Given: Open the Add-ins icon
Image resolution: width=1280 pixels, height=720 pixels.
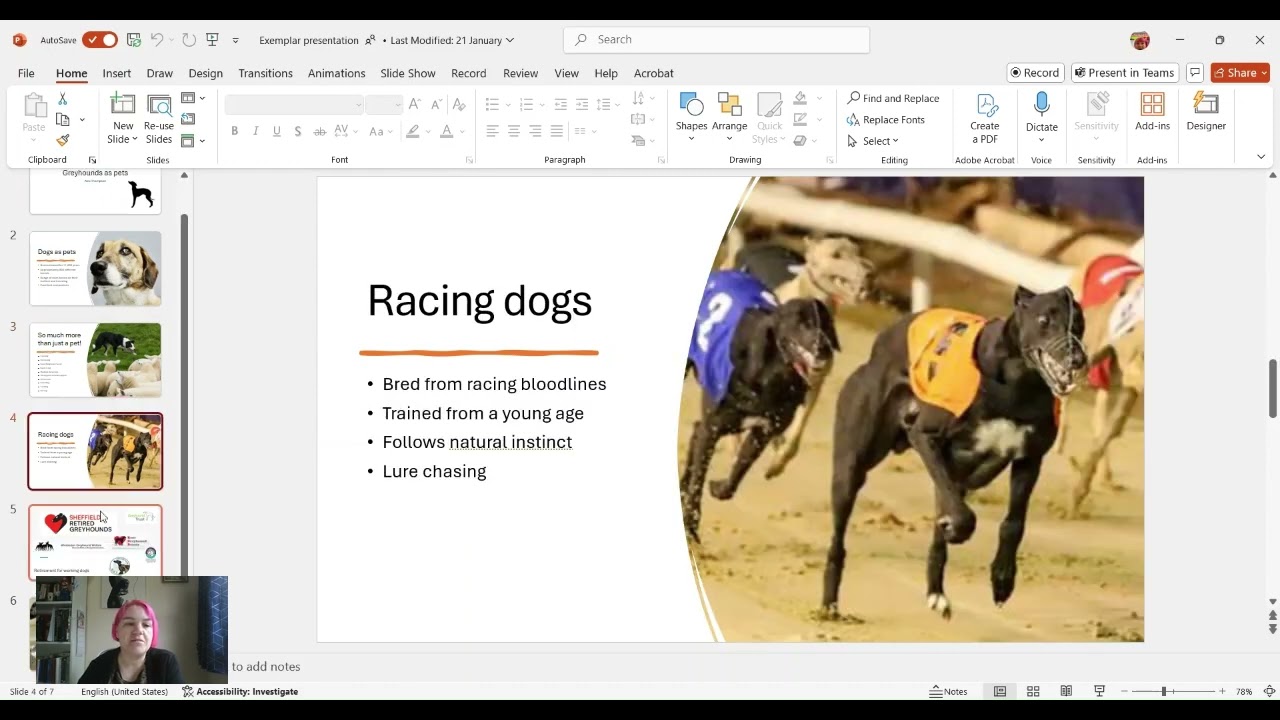Looking at the screenshot, I should tap(1152, 104).
